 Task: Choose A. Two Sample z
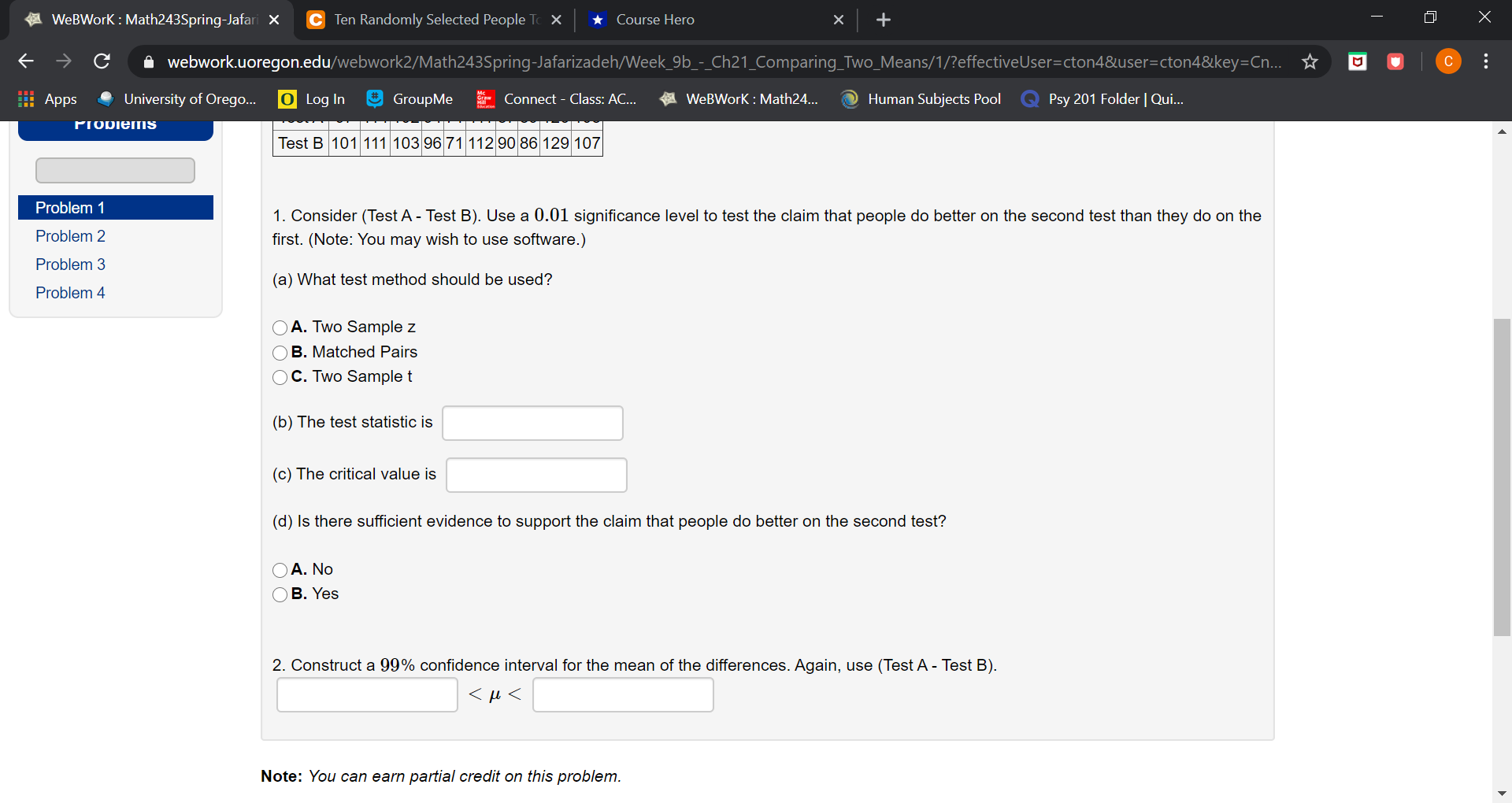click(x=280, y=327)
